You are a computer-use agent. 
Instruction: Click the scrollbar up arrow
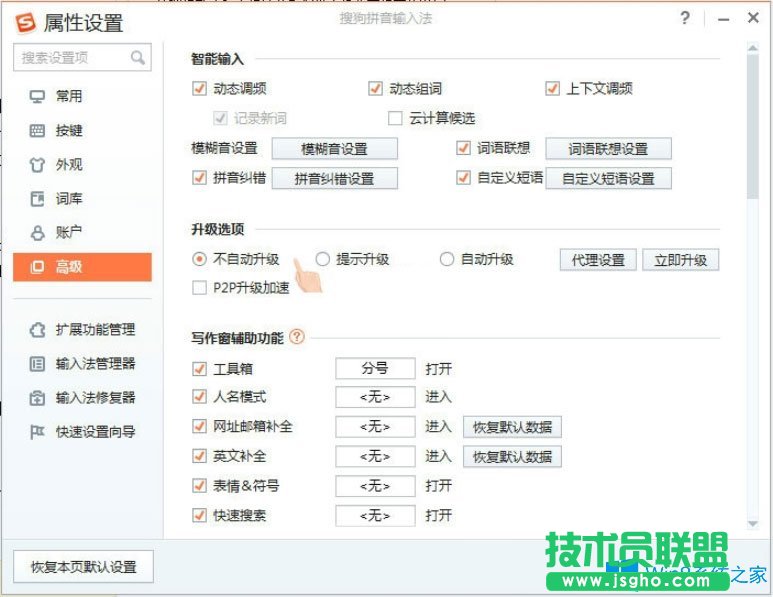[753, 48]
